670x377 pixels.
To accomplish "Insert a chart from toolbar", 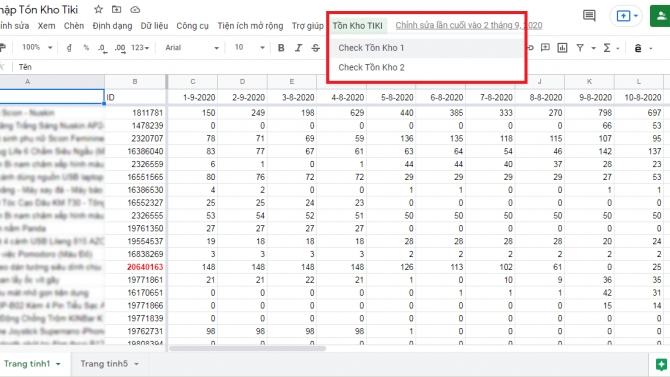I will (x=562, y=48).
